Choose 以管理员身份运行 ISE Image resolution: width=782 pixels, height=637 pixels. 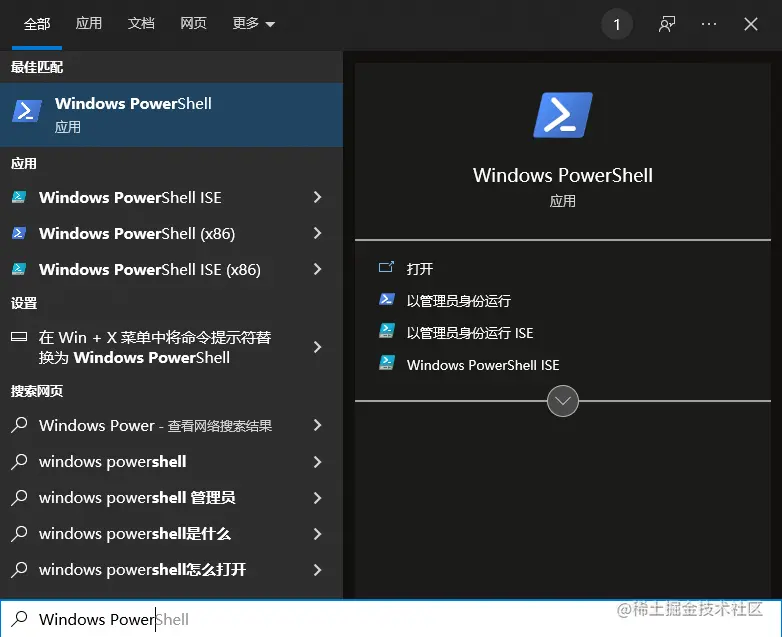click(x=470, y=333)
